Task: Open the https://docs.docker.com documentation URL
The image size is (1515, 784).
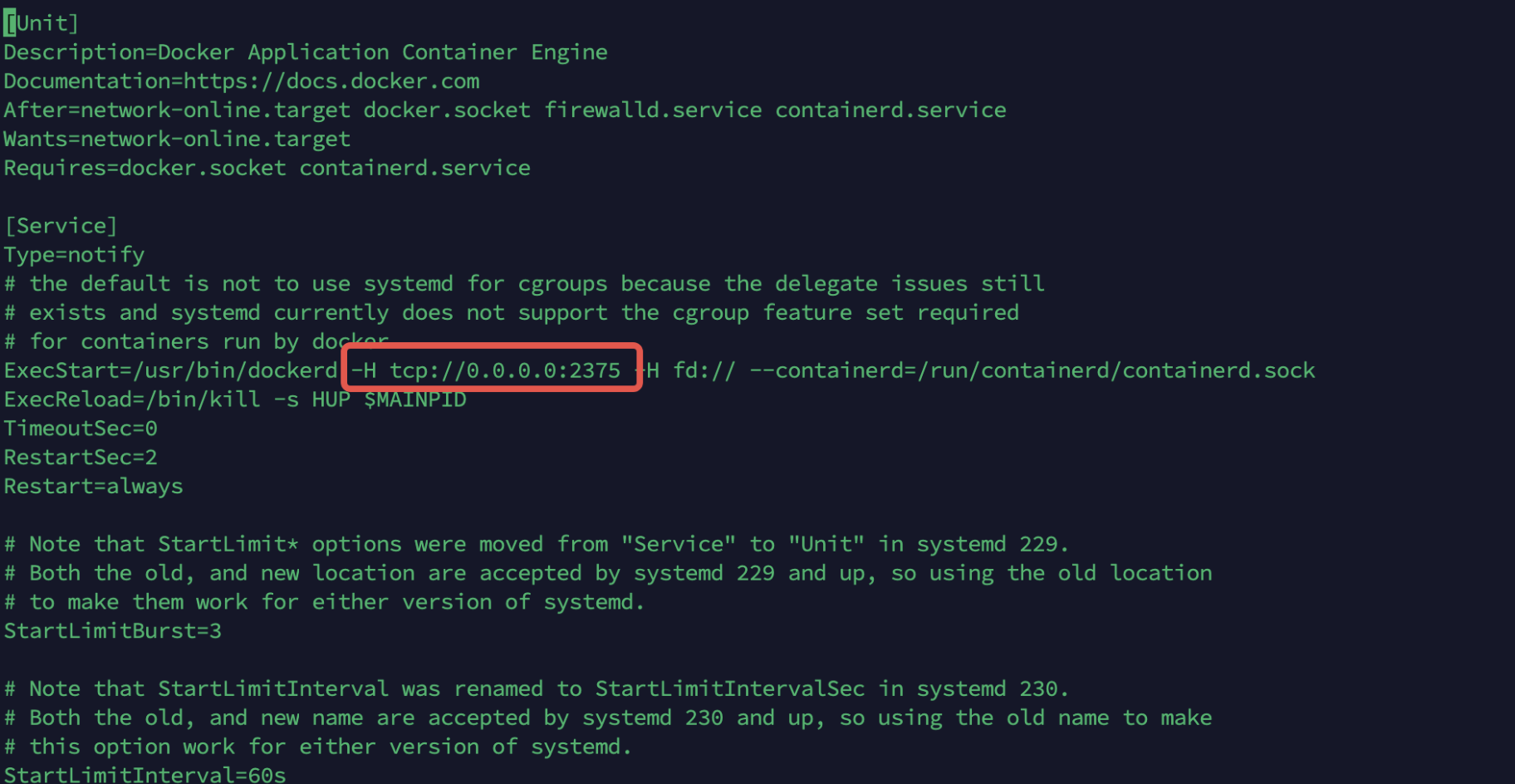Action: [x=331, y=81]
